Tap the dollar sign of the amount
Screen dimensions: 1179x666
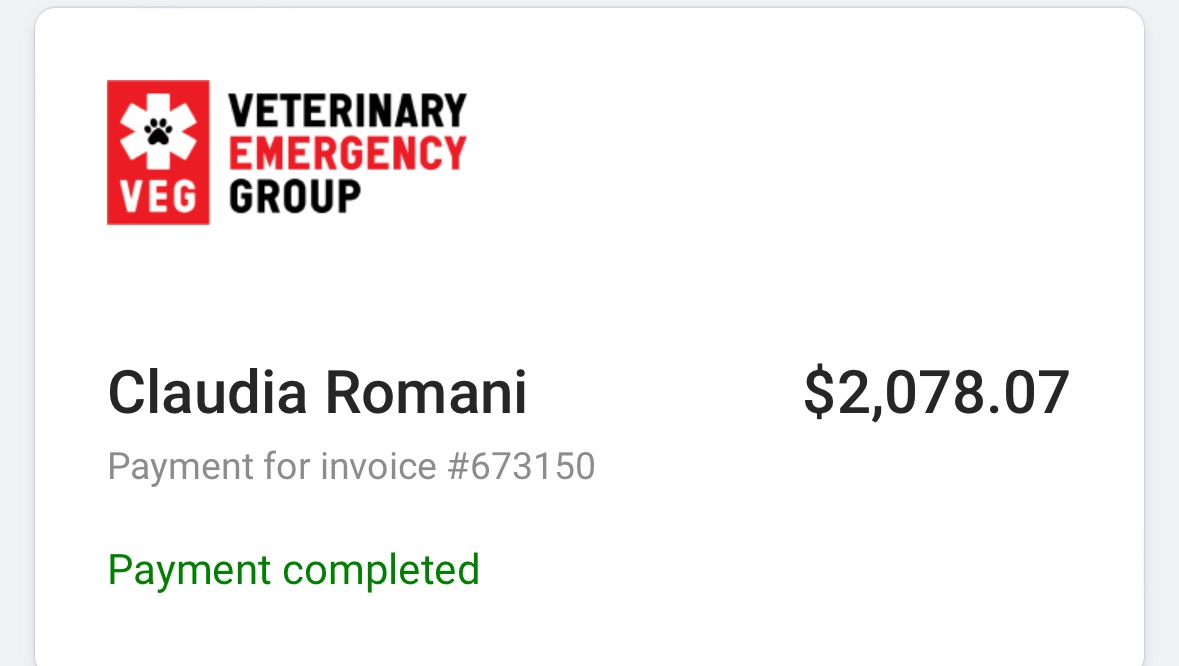pos(819,392)
